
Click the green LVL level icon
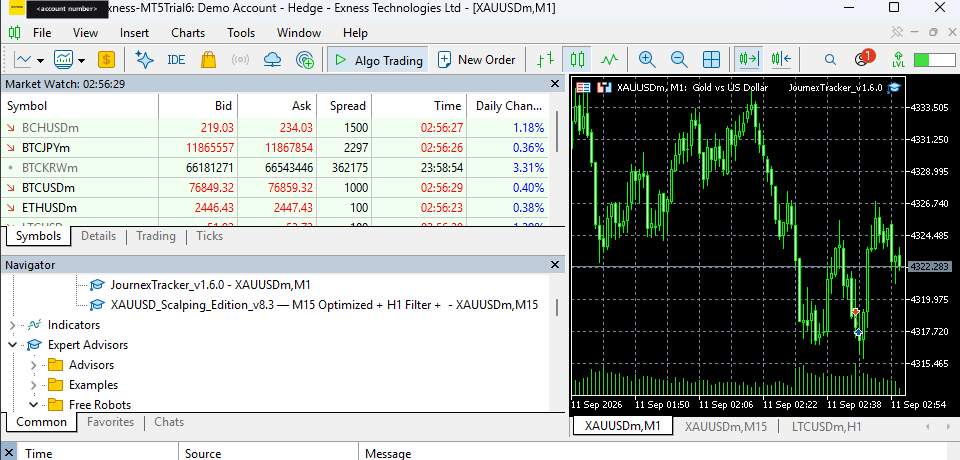pyautogui.click(x=898, y=60)
